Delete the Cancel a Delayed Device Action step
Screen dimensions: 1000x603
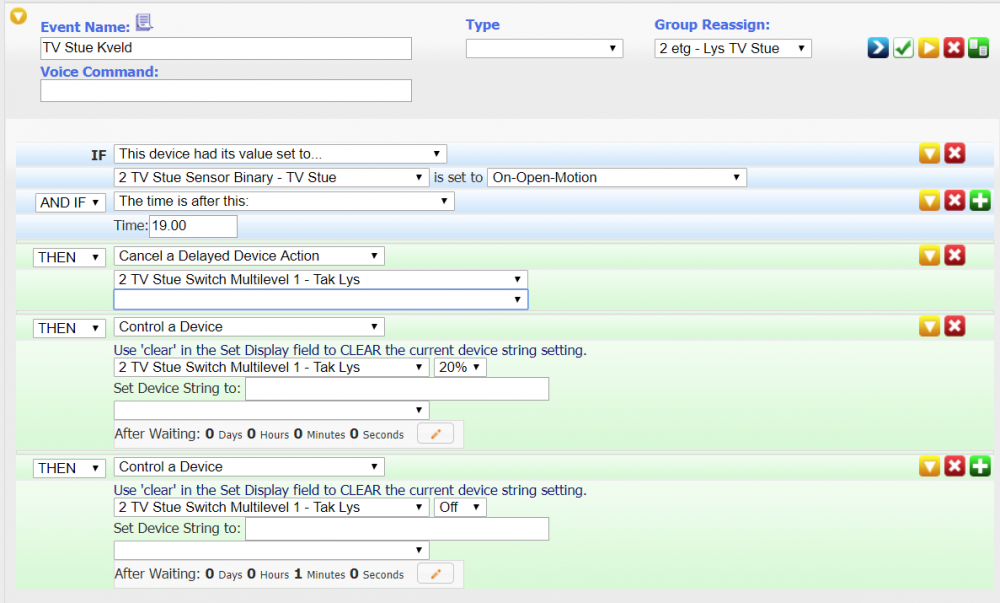(x=955, y=256)
